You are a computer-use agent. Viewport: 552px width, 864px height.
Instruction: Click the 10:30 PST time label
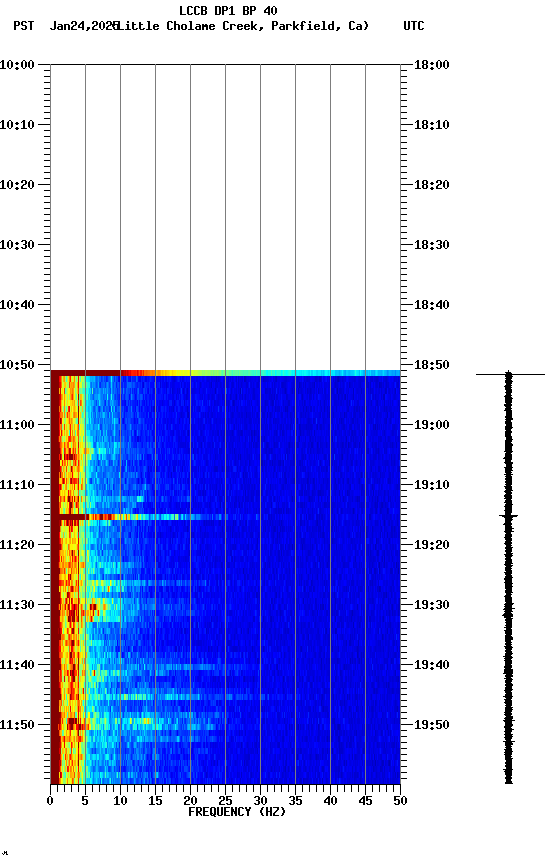click(x=17, y=245)
